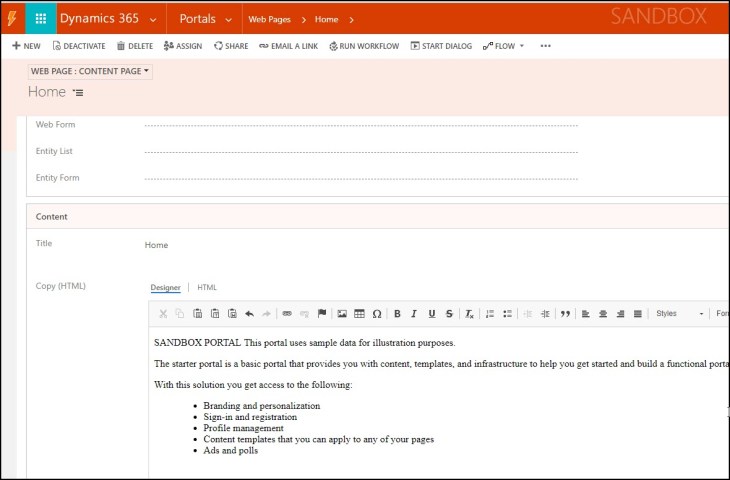Screen dimensions: 730x480
Task: Open the app launcher waffle grid
Action: pos(41,19)
